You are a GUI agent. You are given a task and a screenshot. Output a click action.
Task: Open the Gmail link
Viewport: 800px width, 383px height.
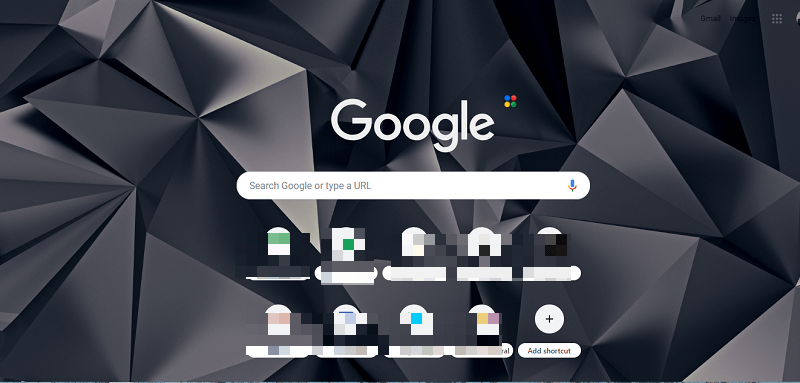(x=710, y=18)
